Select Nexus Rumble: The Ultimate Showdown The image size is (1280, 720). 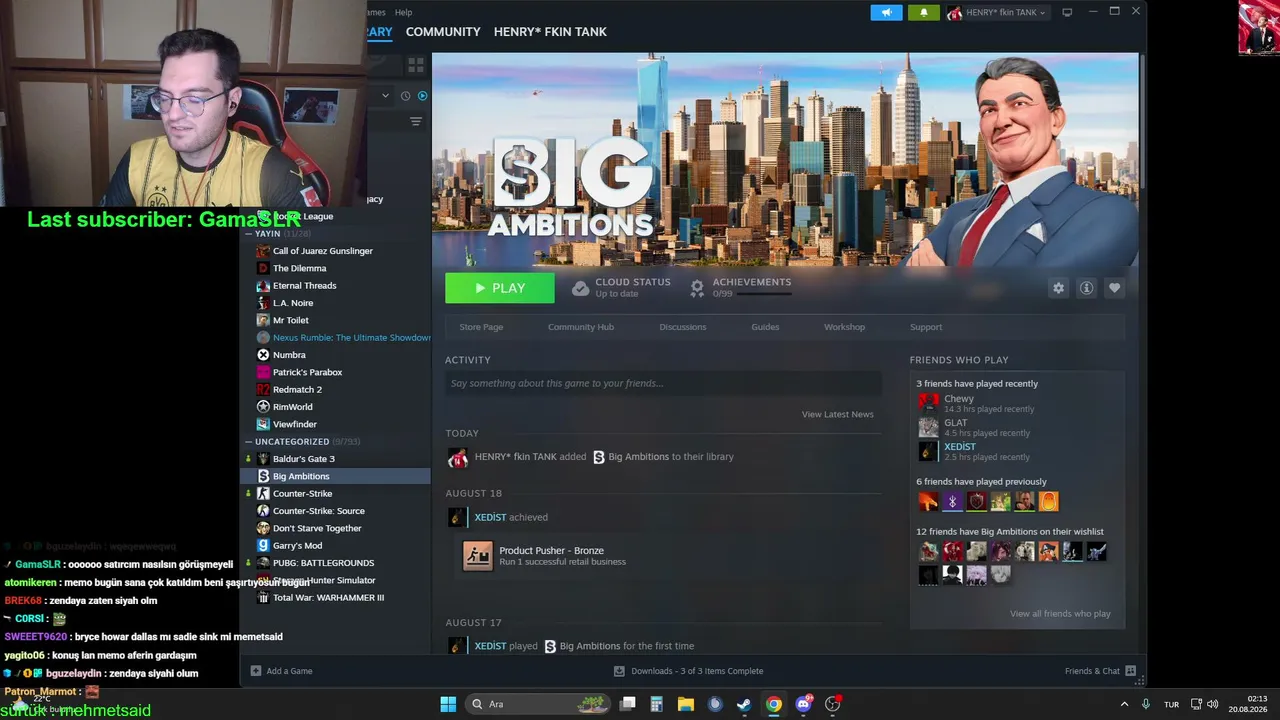352,338
